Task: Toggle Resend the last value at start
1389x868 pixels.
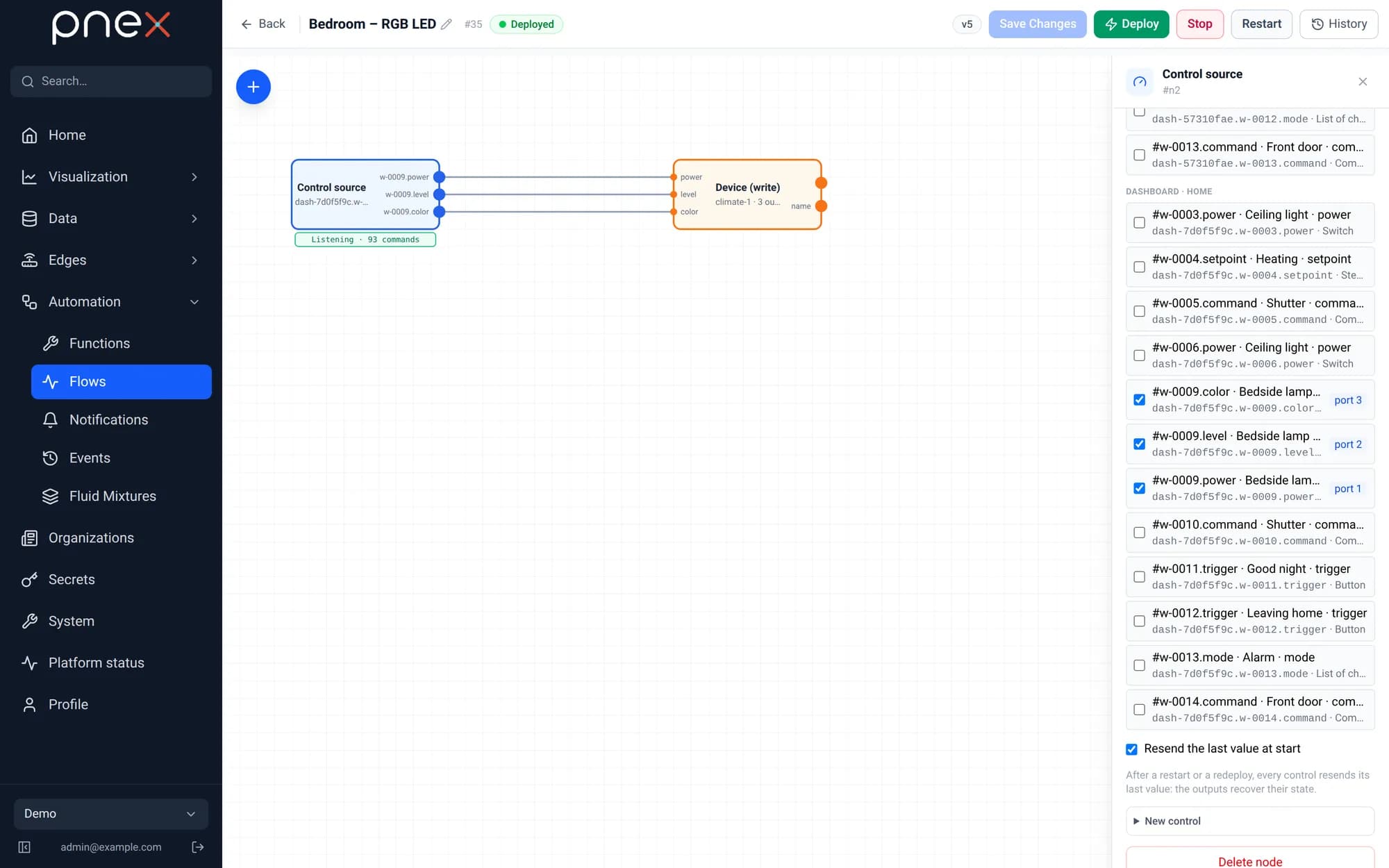Action: (1131, 749)
